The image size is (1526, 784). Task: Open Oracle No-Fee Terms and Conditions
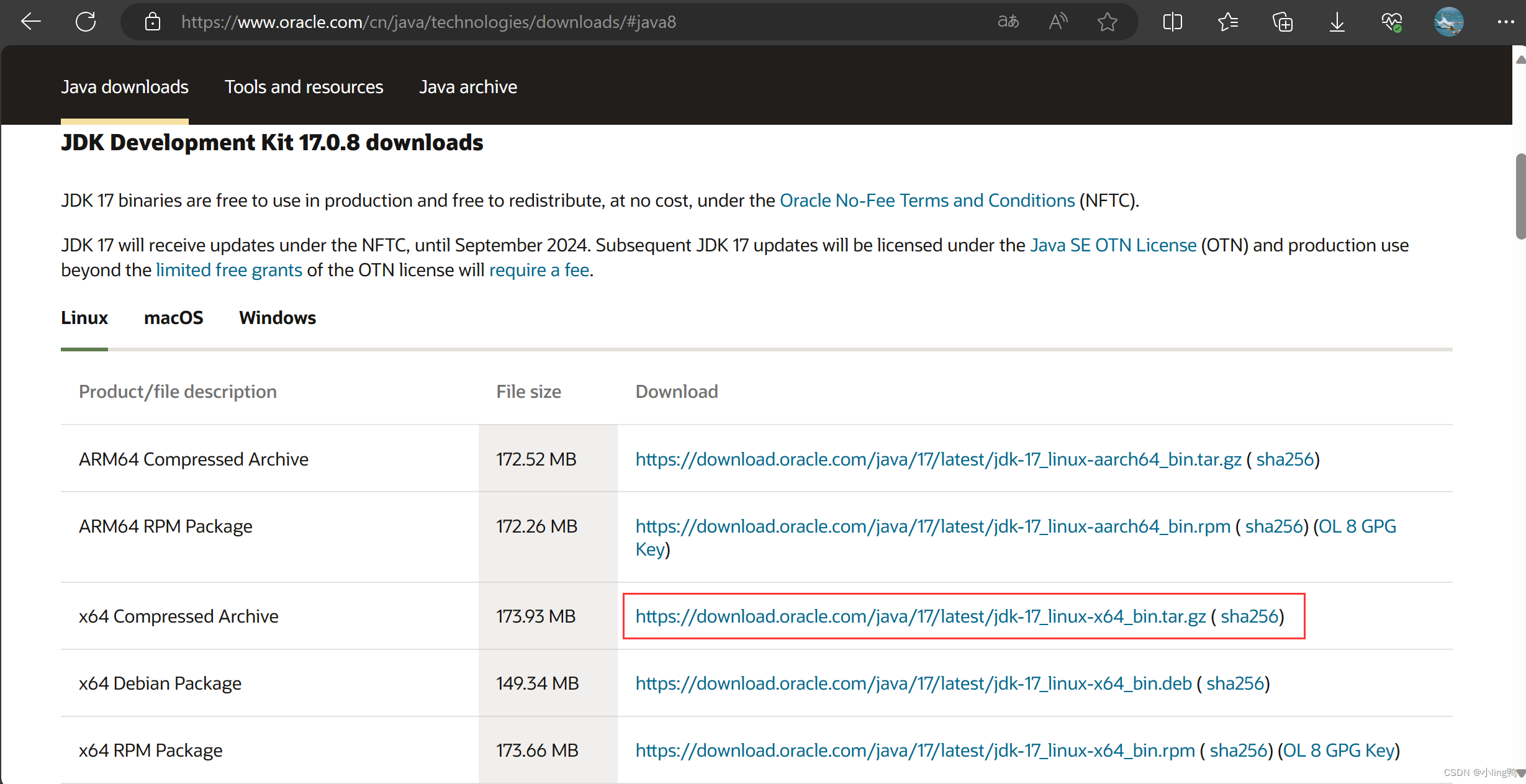pyautogui.click(x=927, y=200)
